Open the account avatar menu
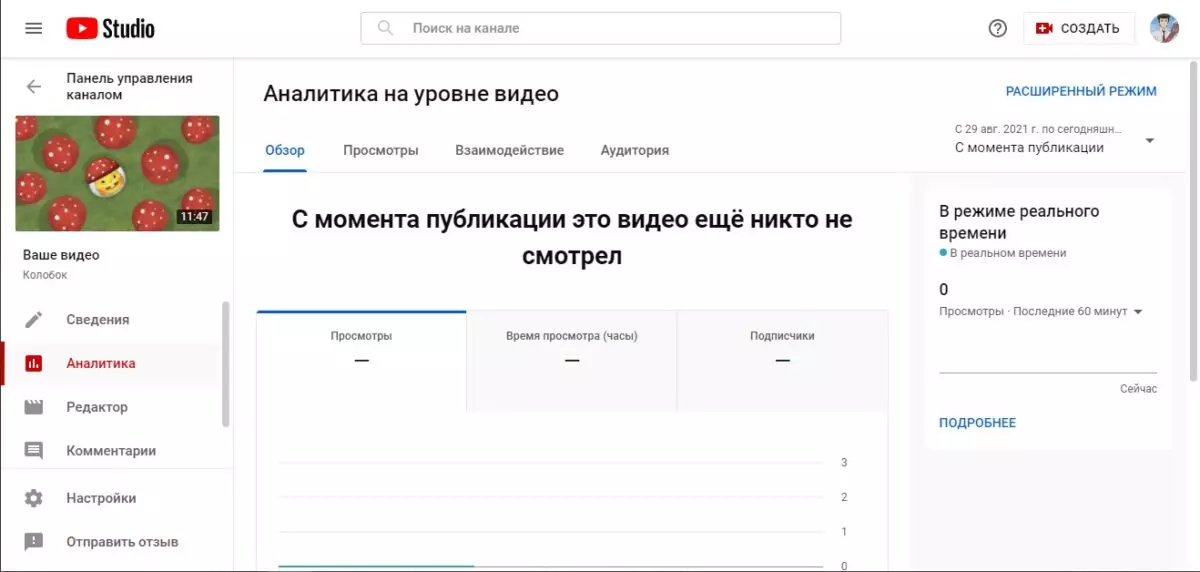This screenshot has width=1200, height=572. tap(1164, 28)
